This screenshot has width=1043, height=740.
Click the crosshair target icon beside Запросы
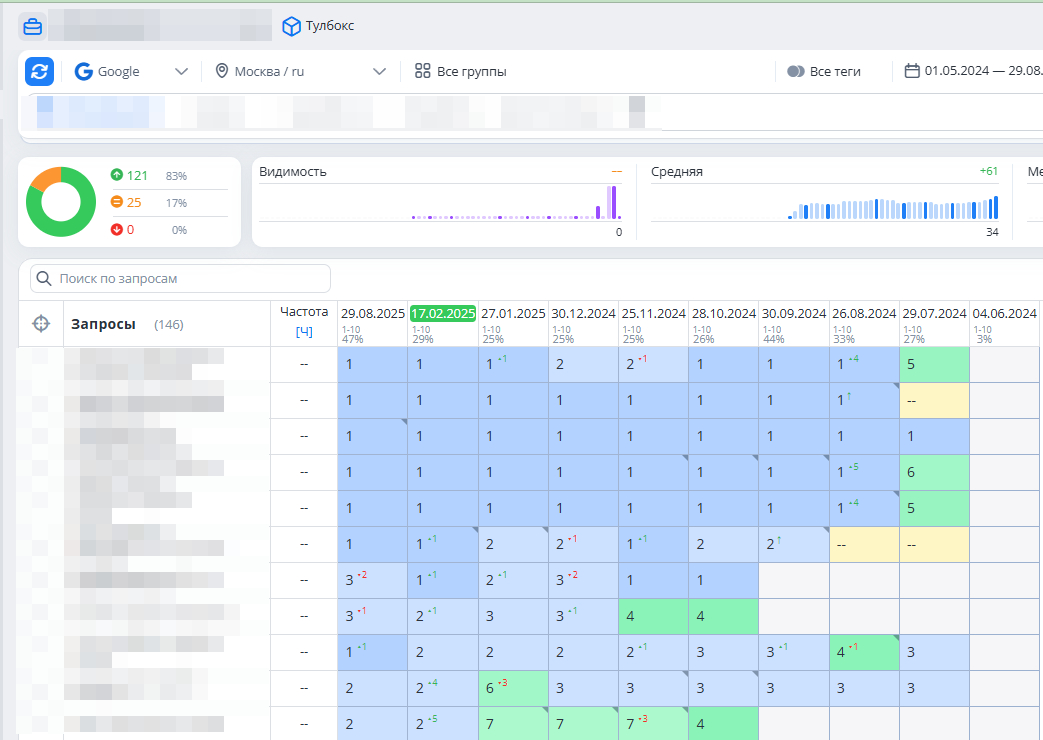click(41, 323)
